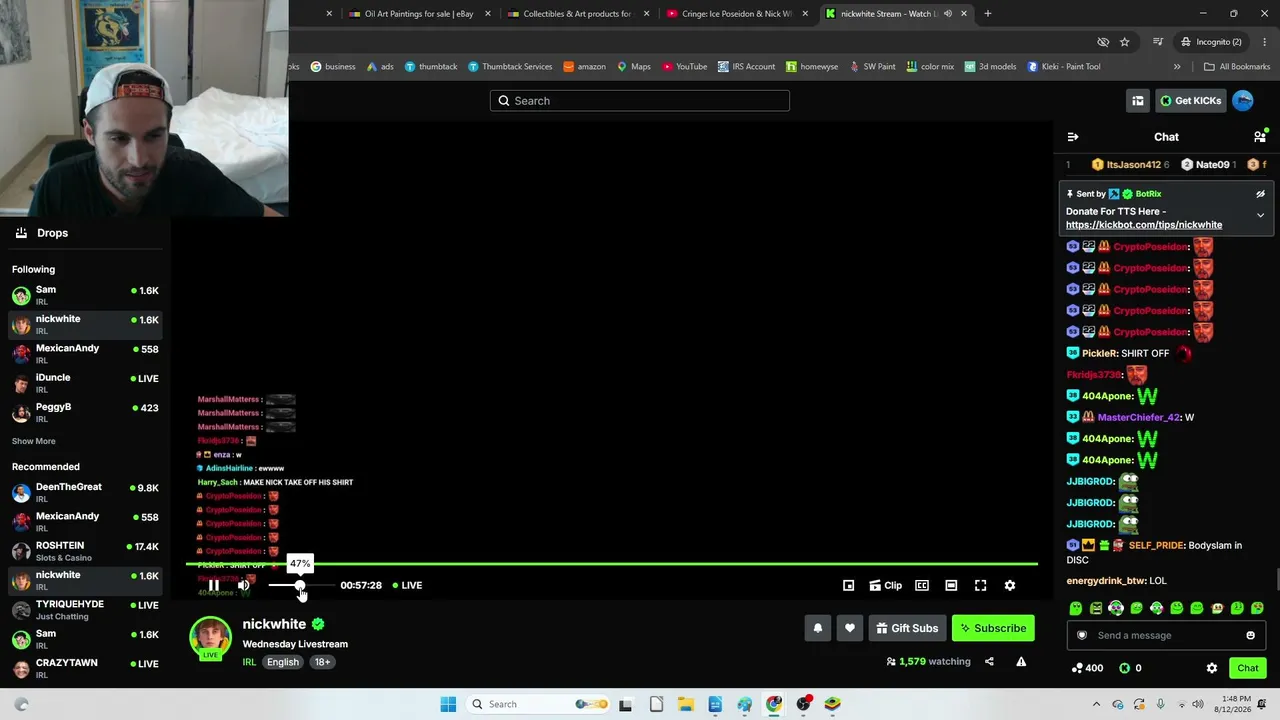1280x720 pixels.
Task: Switch to Cringe: Ice Poseidon YouTube tab
Action: (x=738, y=14)
